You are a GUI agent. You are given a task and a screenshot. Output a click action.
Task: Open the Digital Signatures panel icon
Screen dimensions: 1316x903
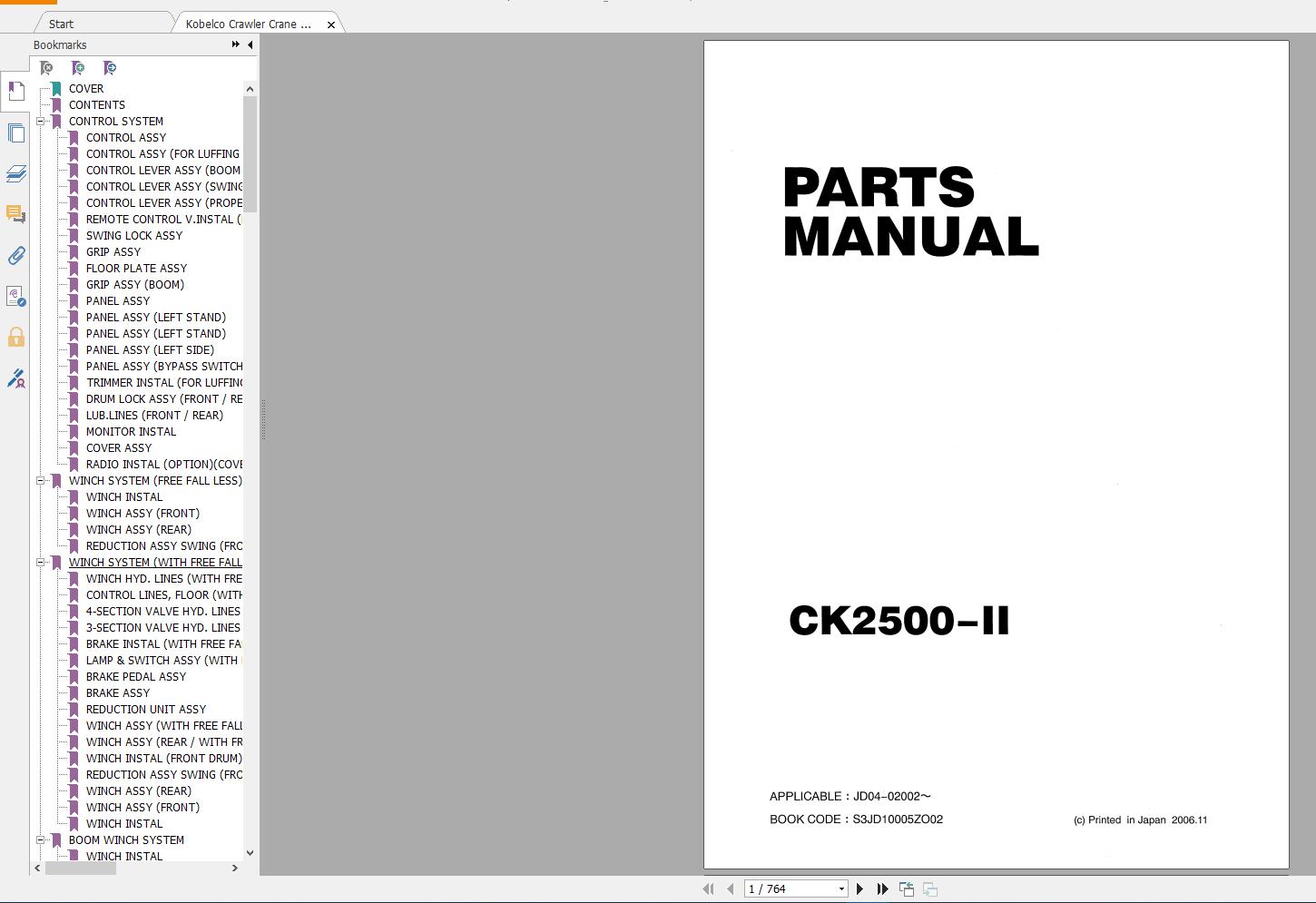point(16,297)
